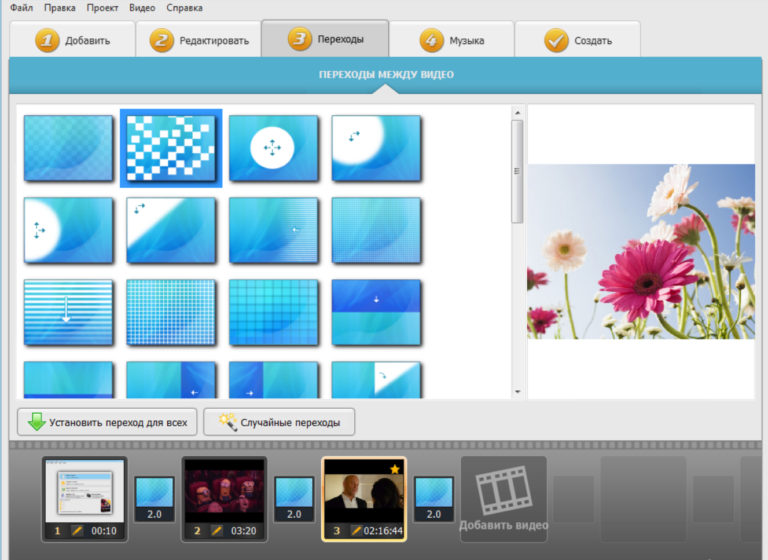Click the 00:10 duration on clip 1
768x560 pixels.
pos(104,531)
